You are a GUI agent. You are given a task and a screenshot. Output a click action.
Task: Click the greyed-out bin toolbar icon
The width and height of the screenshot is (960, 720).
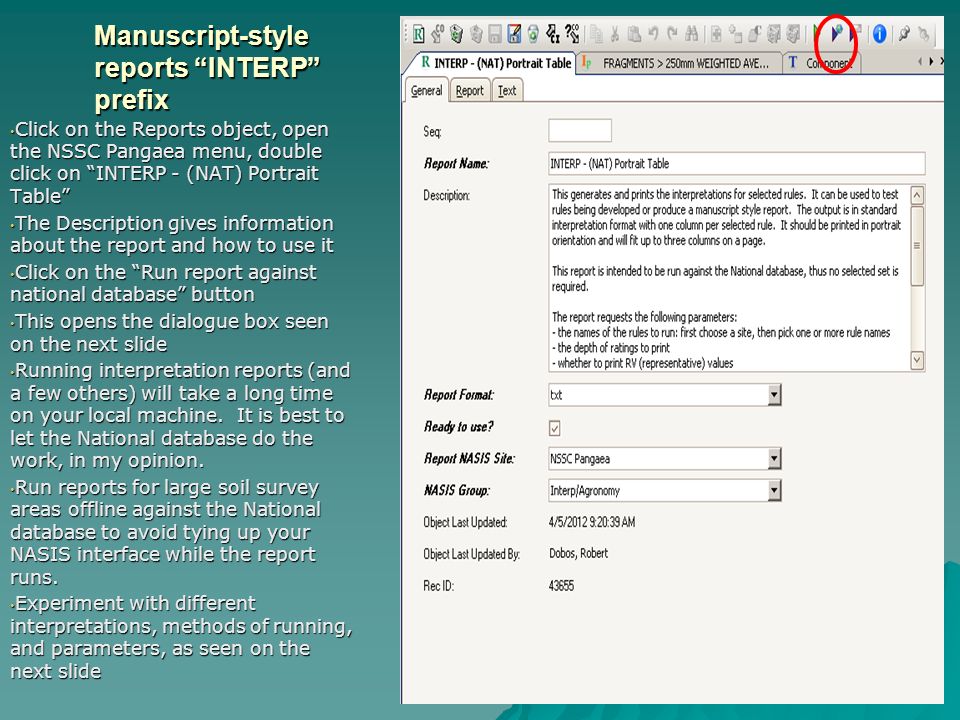click(476, 34)
